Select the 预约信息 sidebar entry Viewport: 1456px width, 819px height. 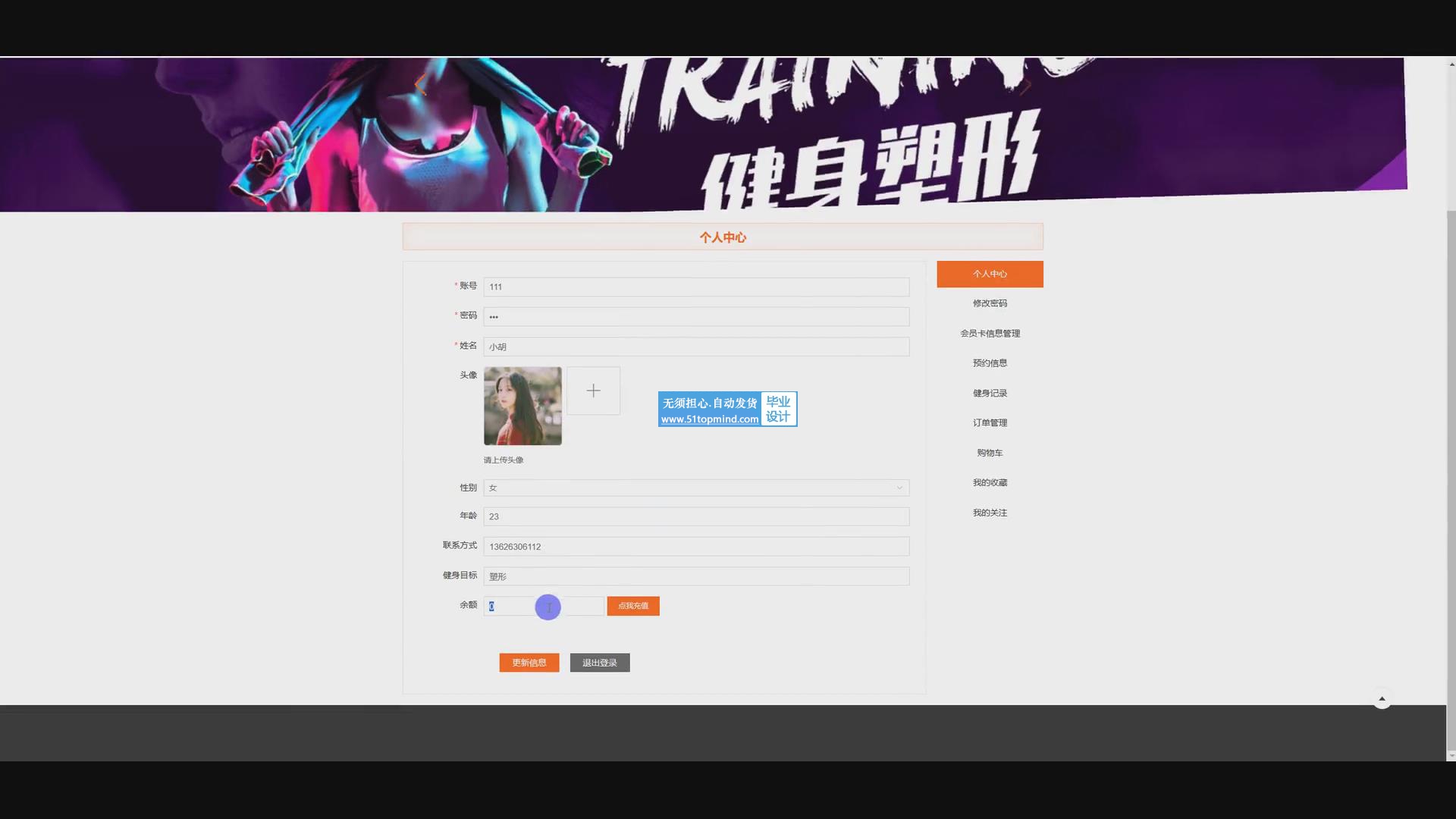(x=990, y=363)
